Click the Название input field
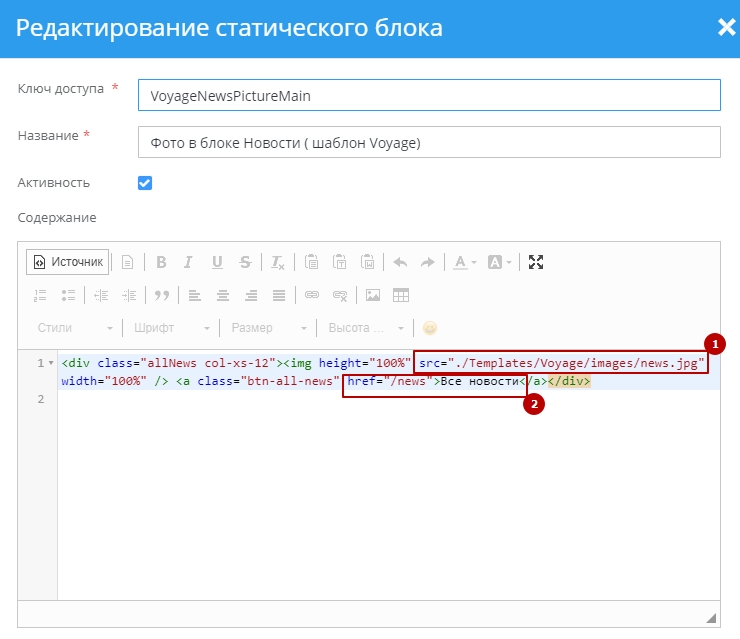Screen dimensions: 740x639 coord(429,142)
